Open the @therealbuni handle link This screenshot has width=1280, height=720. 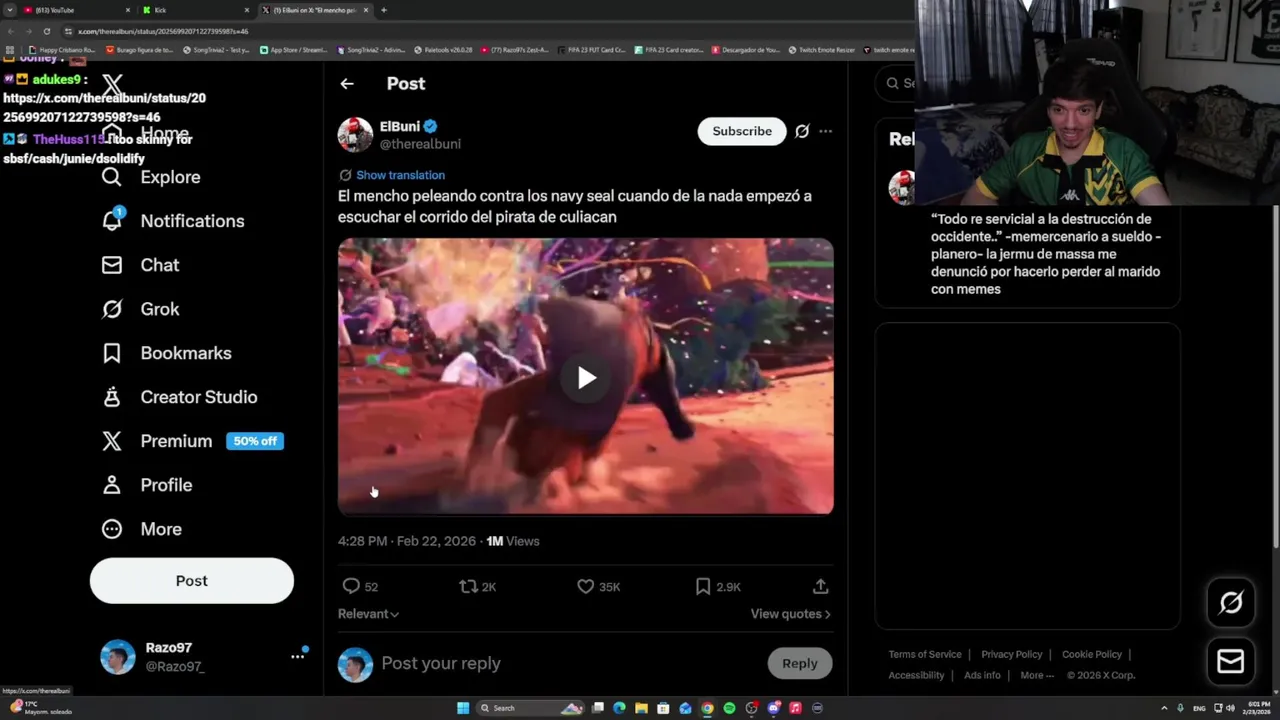[420, 144]
